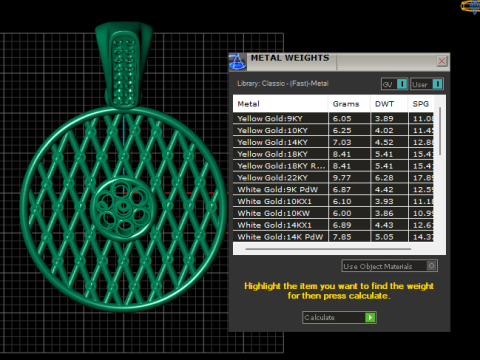Click the 6.28 DWT value

pos(384,178)
